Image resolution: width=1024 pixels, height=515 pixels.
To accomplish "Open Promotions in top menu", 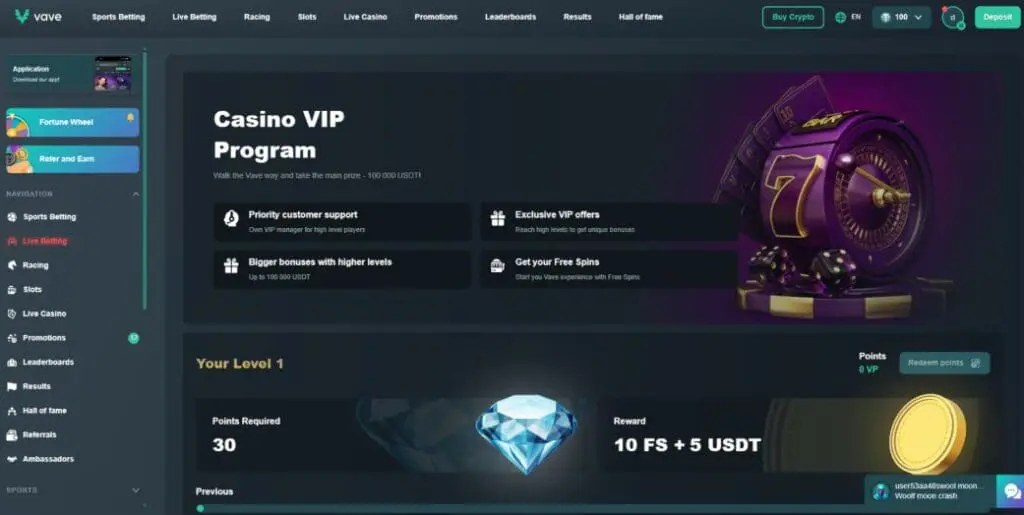I will click(436, 17).
